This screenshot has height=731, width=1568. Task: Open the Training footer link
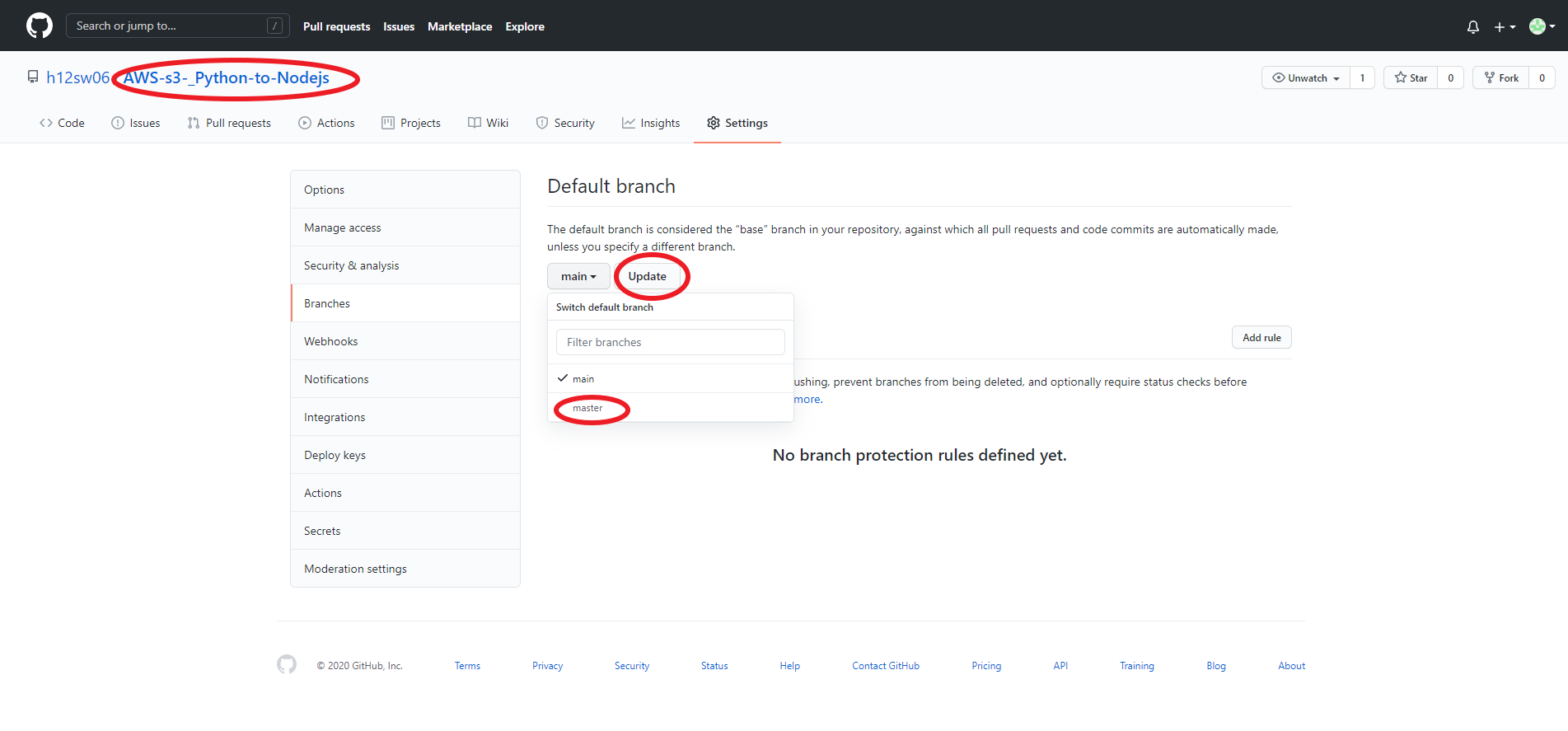coord(1136,666)
